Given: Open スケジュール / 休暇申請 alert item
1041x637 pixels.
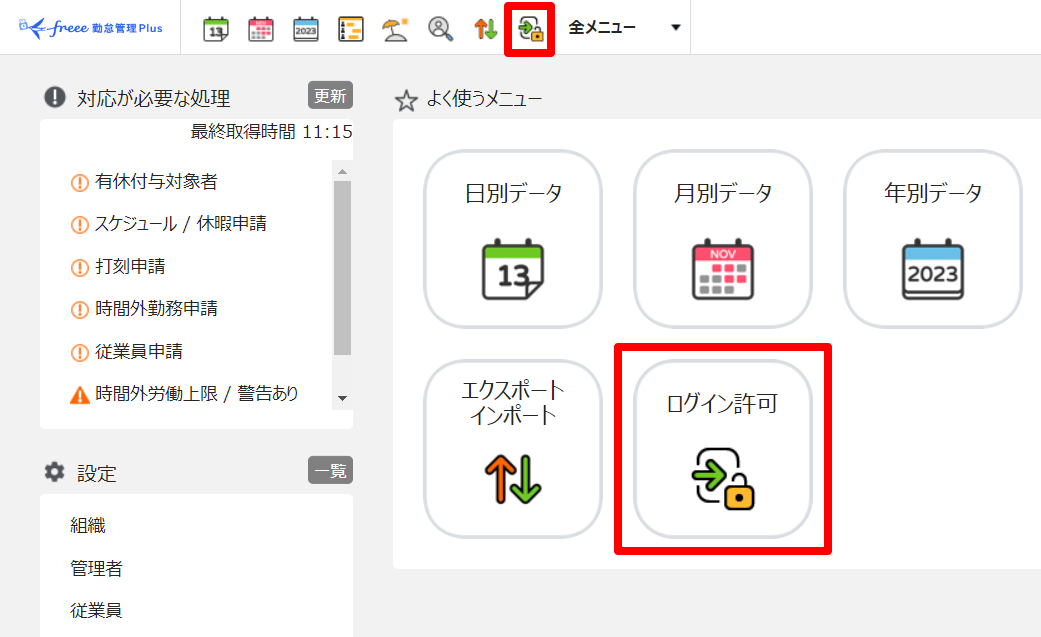Looking at the screenshot, I should (x=181, y=224).
